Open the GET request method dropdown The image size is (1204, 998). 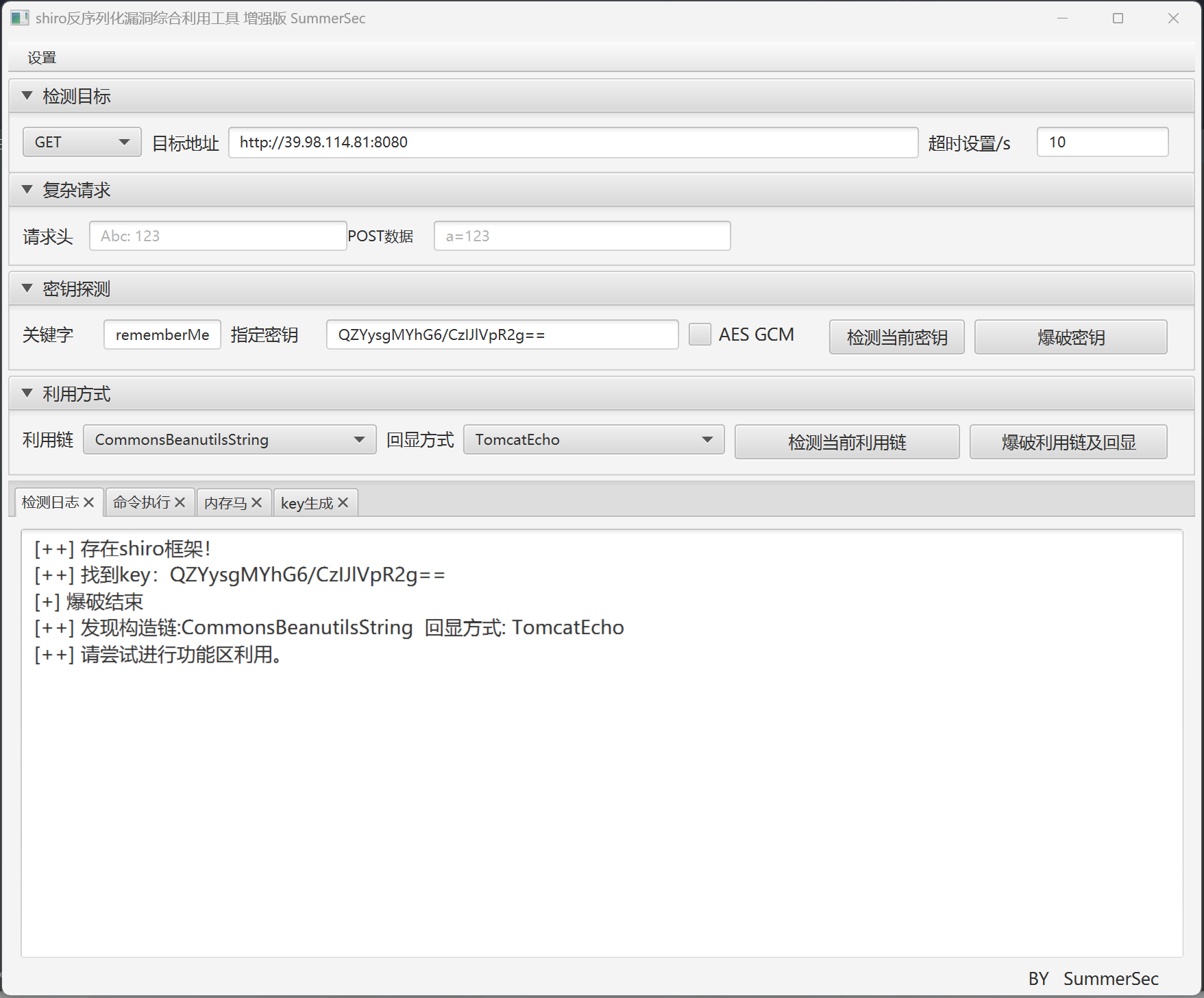(82, 142)
